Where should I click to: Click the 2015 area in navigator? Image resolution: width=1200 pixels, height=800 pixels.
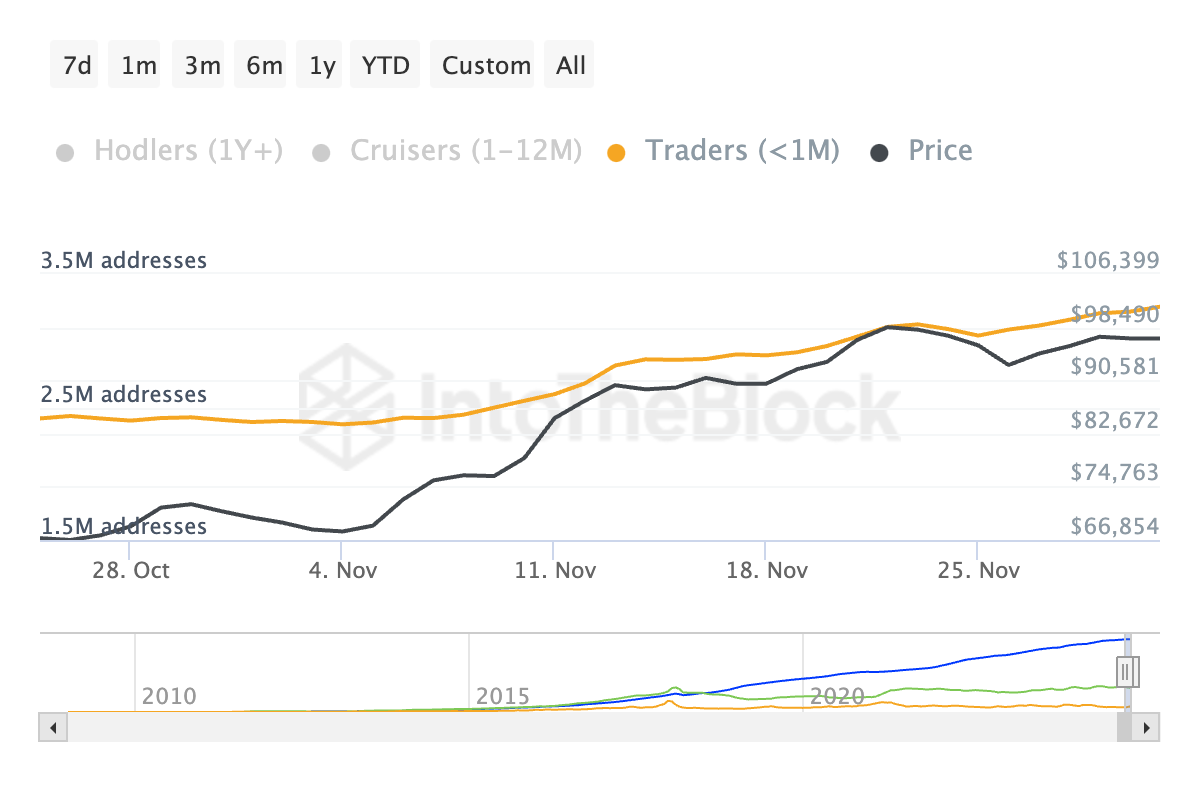(x=503, y=694)
